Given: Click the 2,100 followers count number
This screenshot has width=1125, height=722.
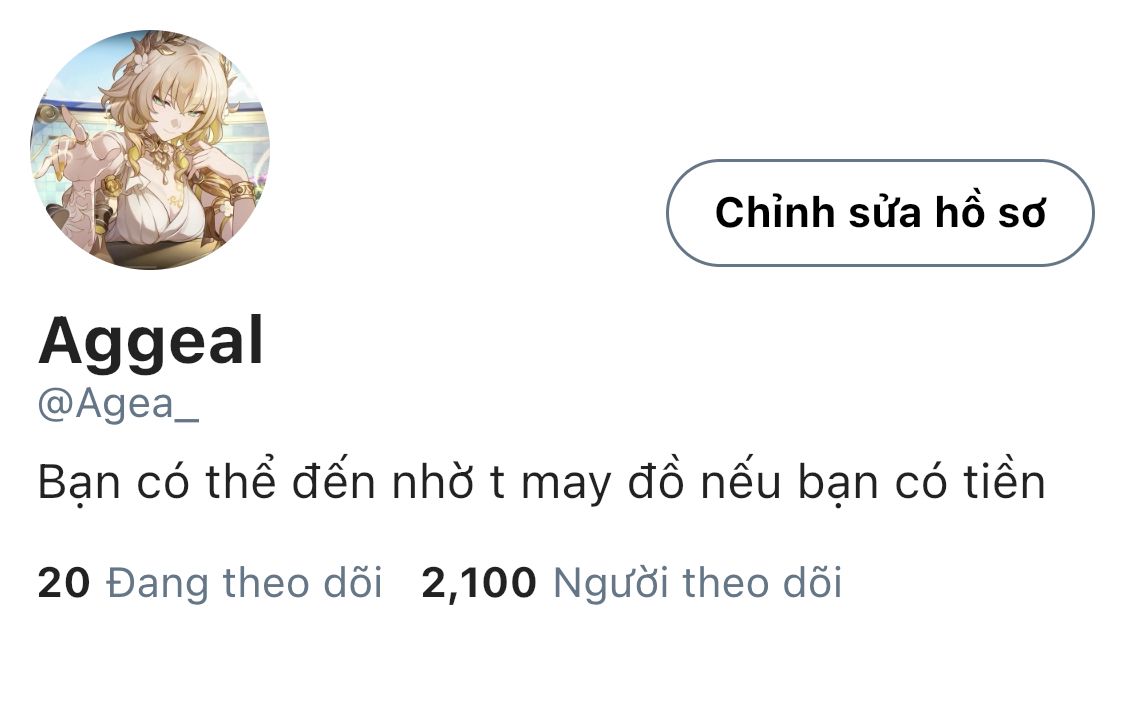Looking at the screenshot, I should point(479,583).
